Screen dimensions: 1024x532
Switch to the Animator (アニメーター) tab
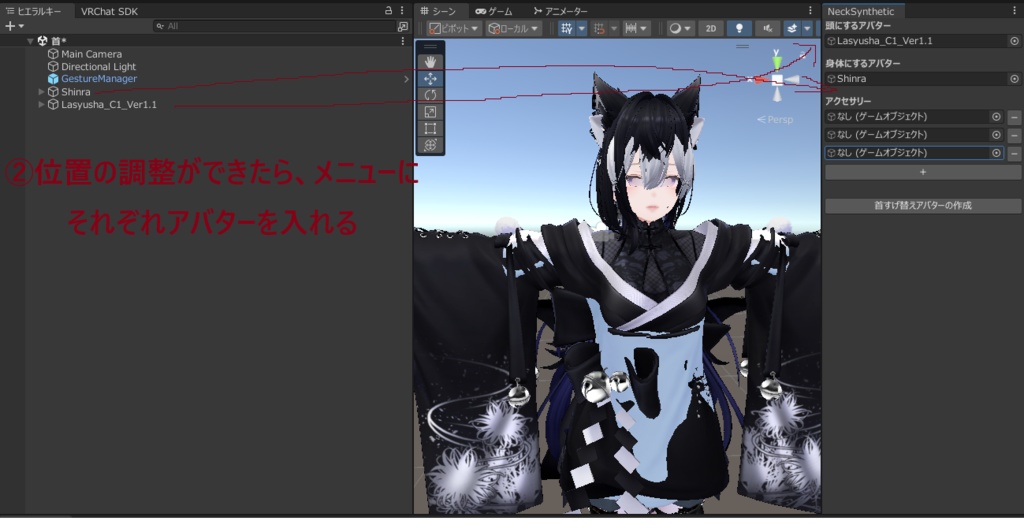560,11
